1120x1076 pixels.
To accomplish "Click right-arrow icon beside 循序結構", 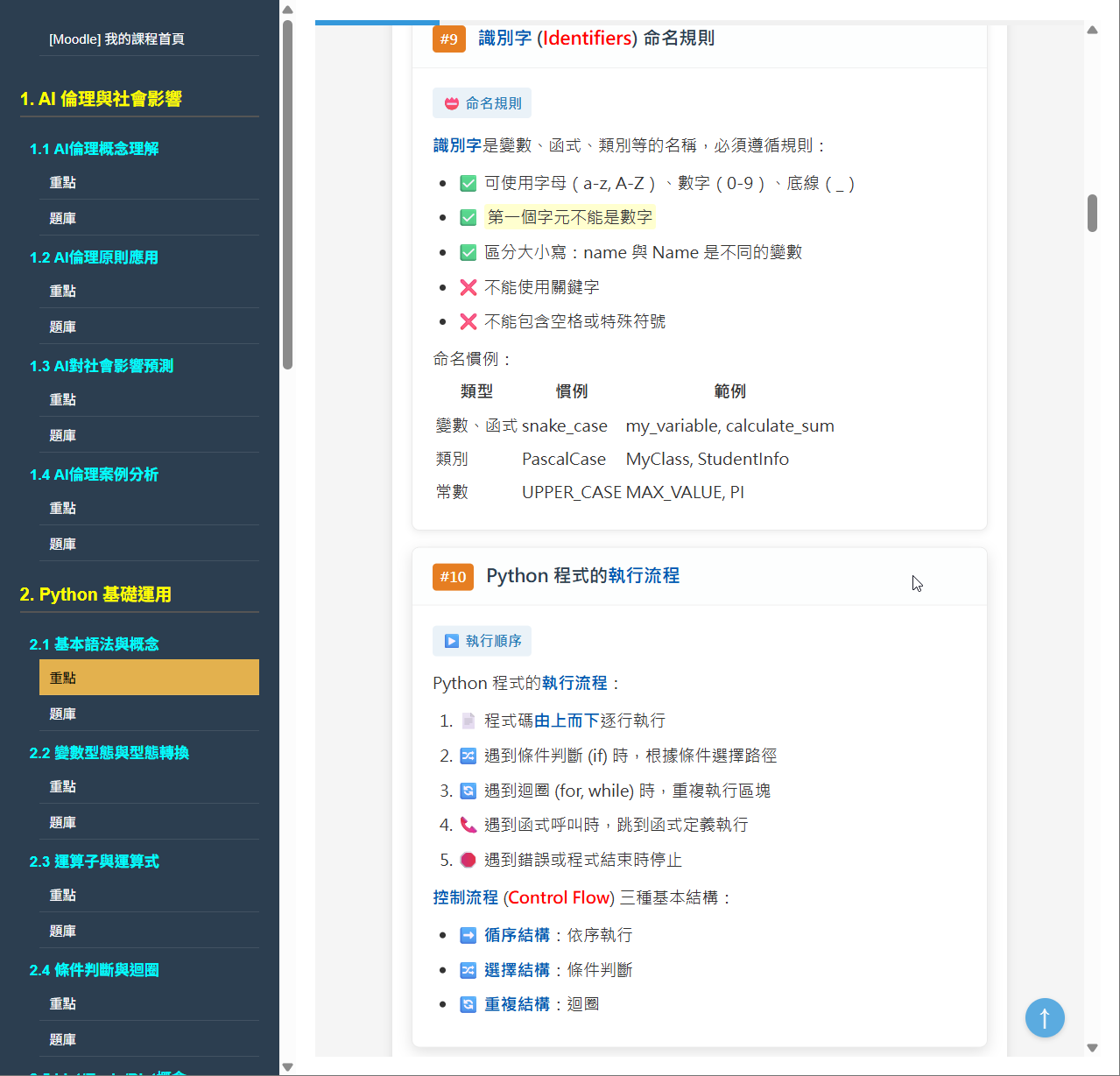I will [468, 935].
